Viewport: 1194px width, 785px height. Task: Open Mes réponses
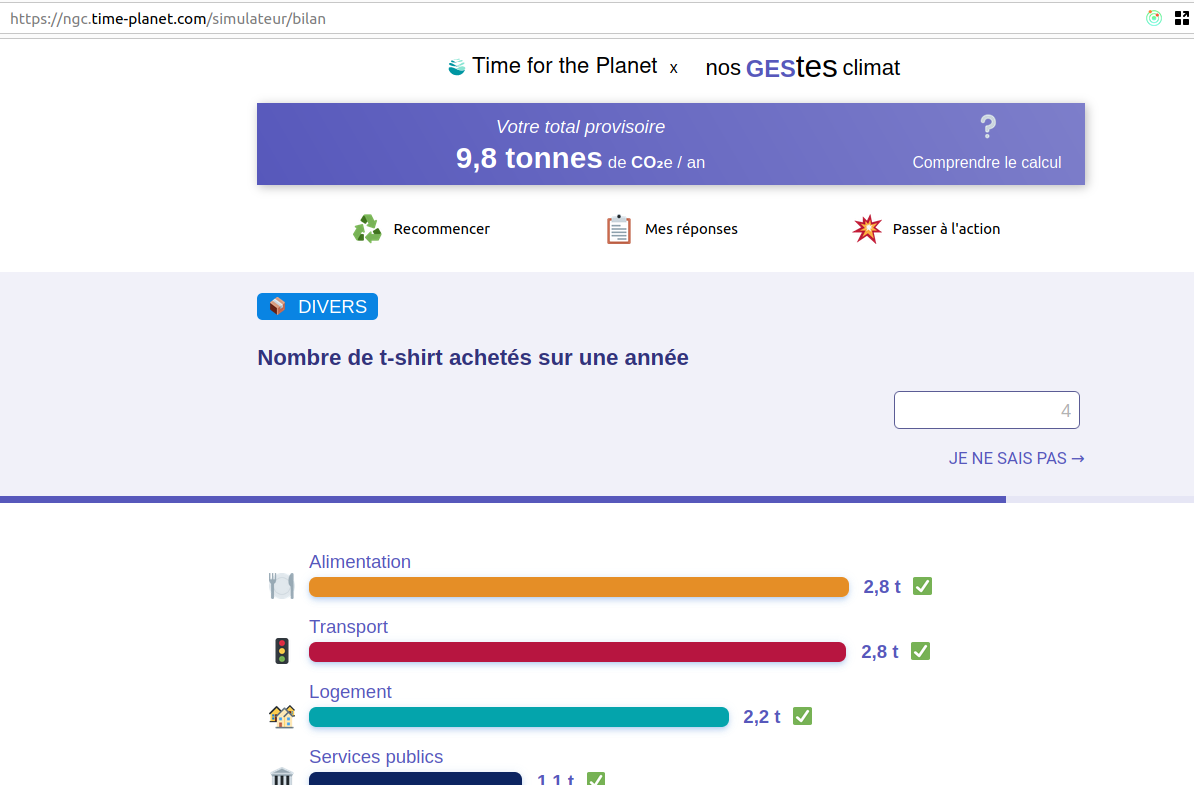pyautogui.click(x=672, y=229)
